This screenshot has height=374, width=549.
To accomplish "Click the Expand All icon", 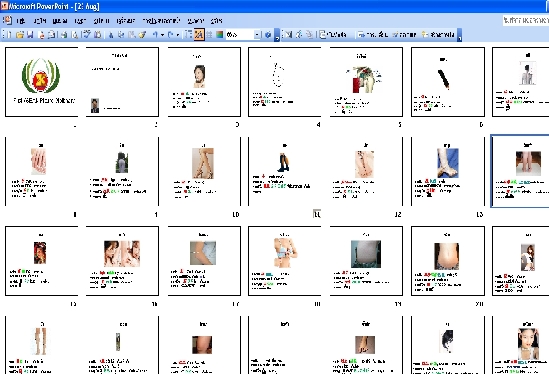I will (x=188, y=34).
